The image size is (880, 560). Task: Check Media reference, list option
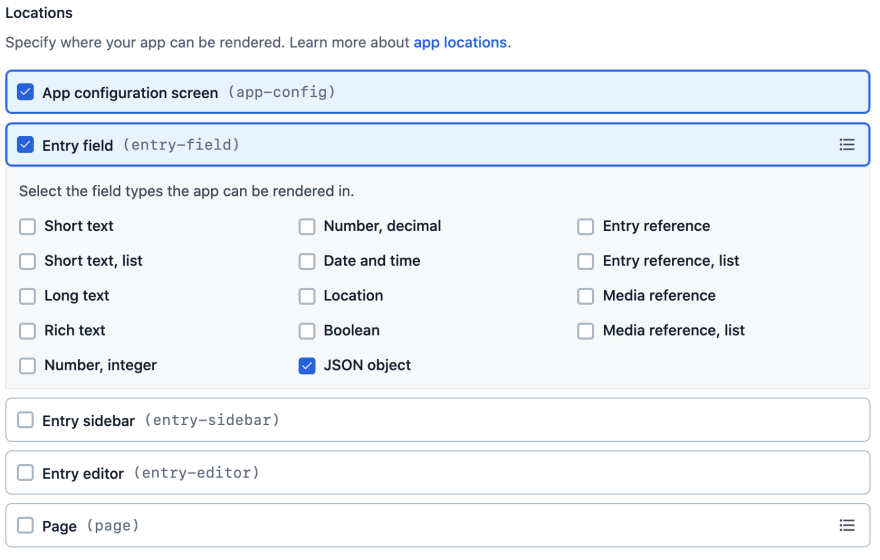click(585, 331)
